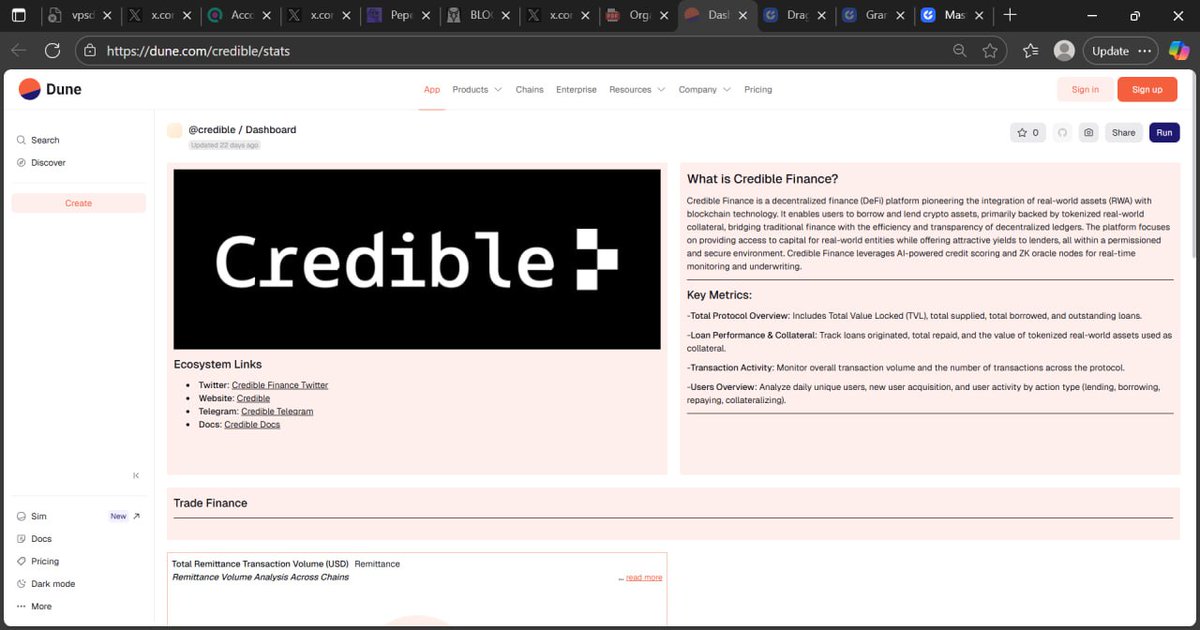Switch to the BLO browser tab
This screenshot has height=630, width=1200.
pos(478,15)
